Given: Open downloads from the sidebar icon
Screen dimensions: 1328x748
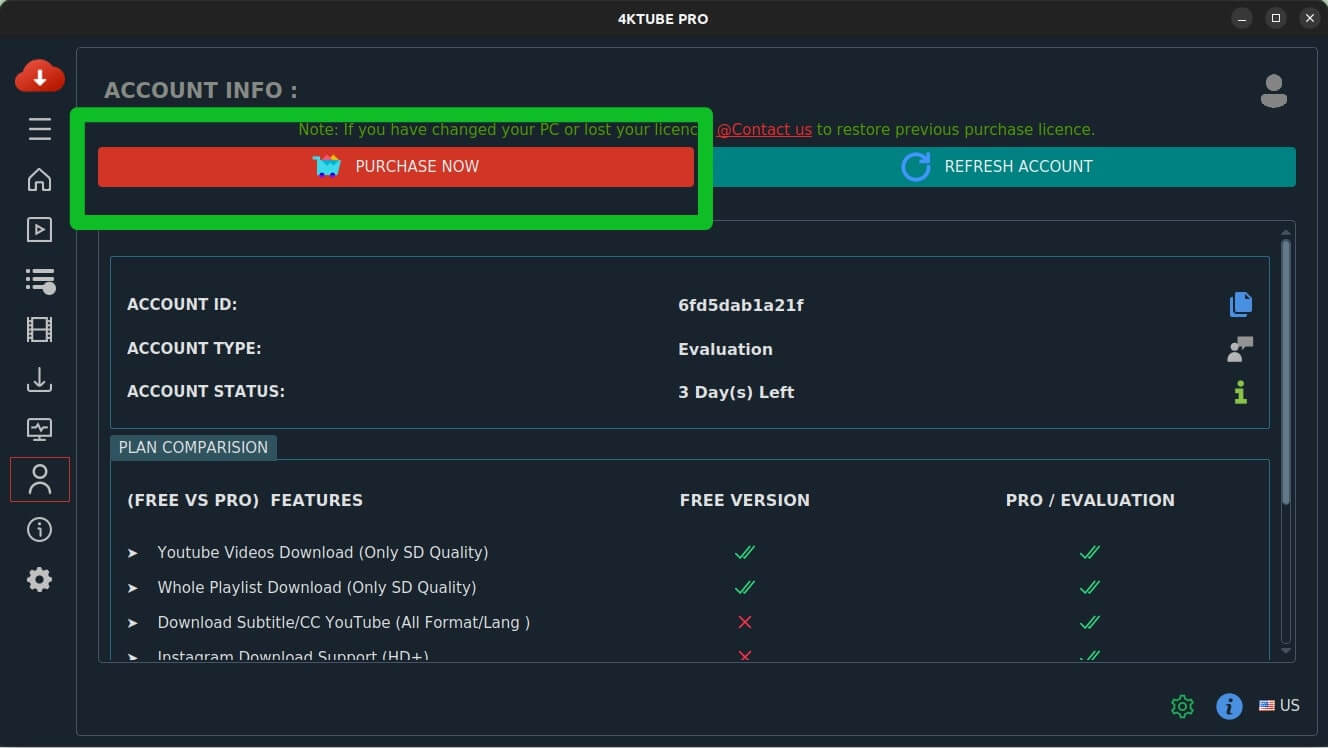Looking at the screenshot, I should tap(40, 380).
